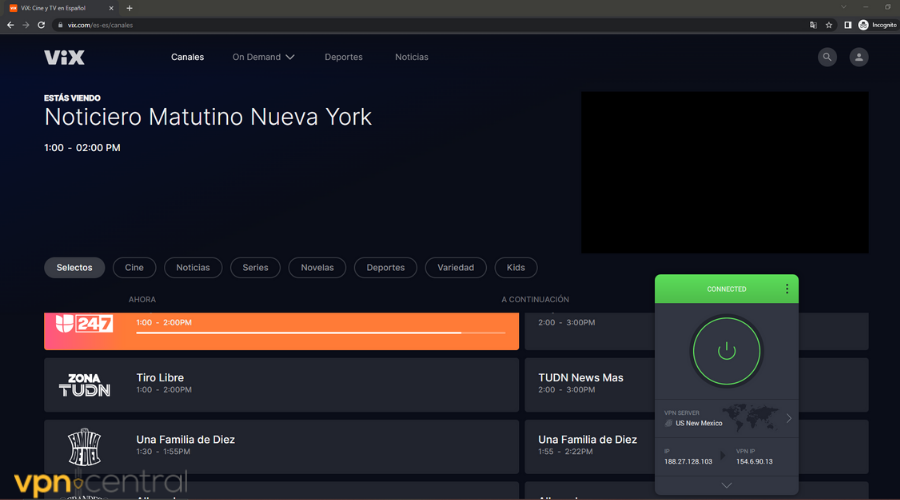Expand the VPN panel bottom chevron
900x500 pixels.
tap(727, 485)
